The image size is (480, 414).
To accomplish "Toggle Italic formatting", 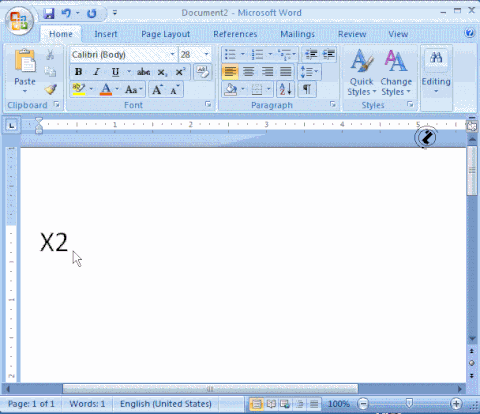I will point(97,72).
